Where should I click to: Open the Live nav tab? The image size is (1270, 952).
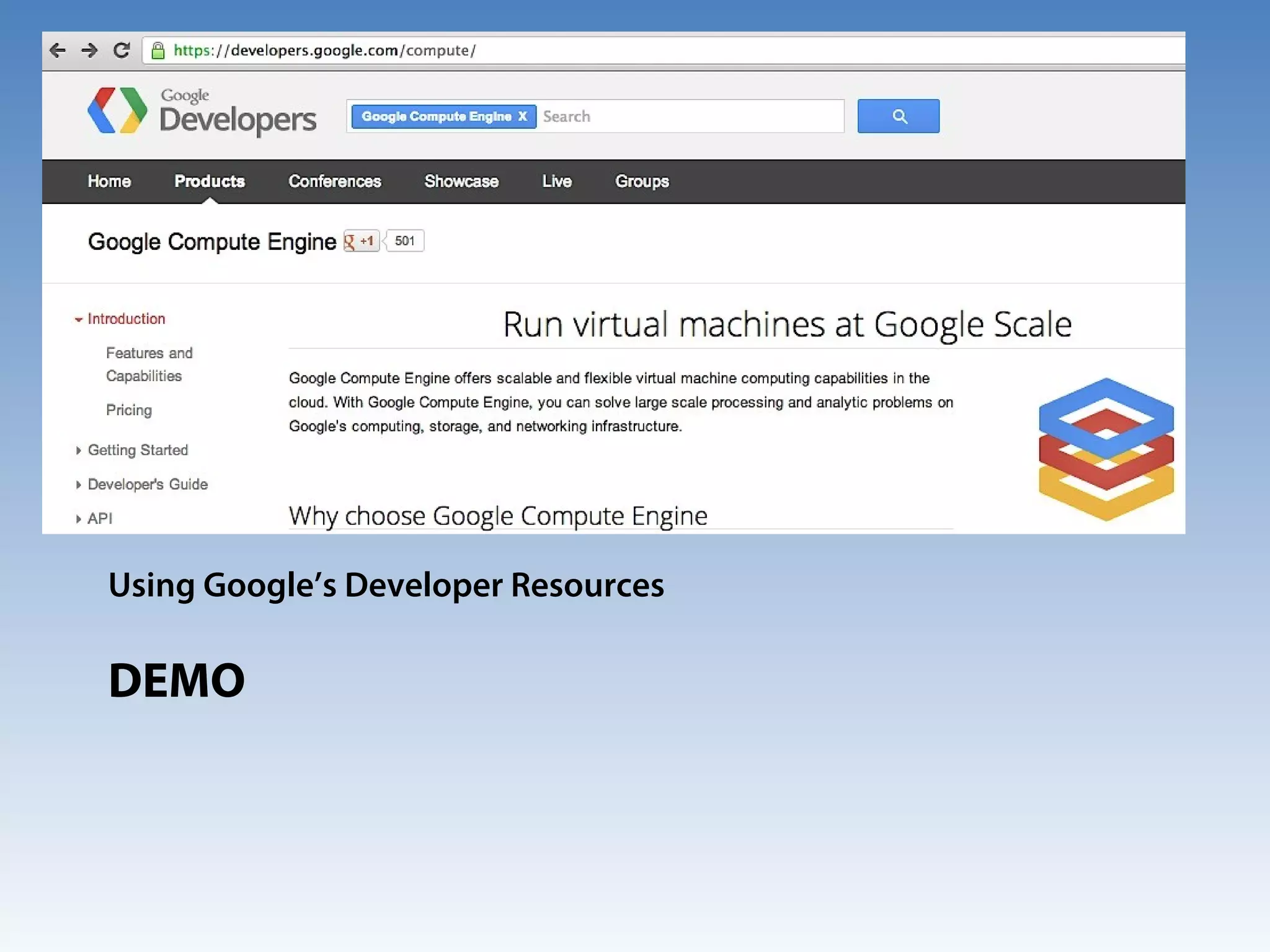point(557,181)
